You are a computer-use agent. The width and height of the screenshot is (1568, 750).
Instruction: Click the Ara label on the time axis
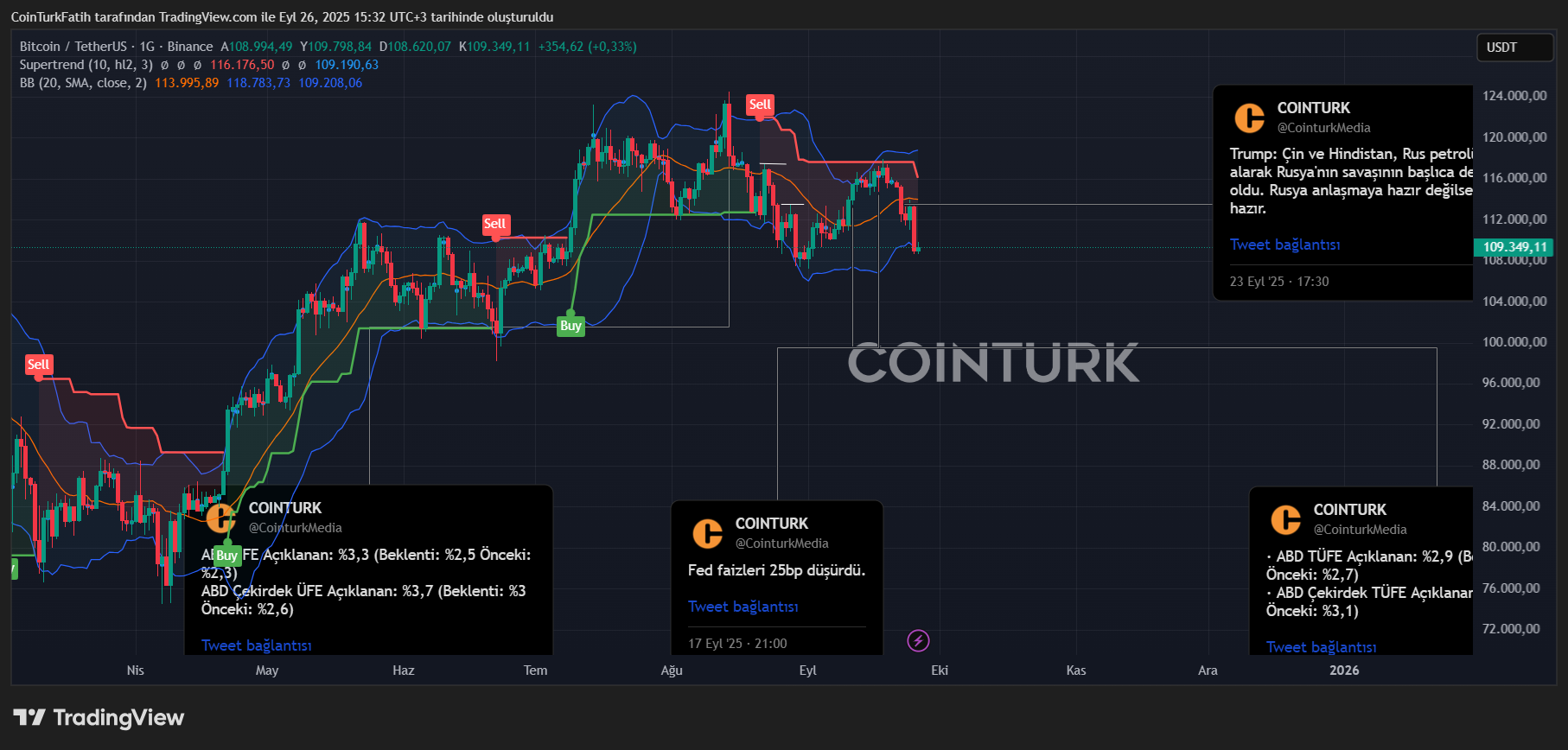click(x=1208, y=671)
